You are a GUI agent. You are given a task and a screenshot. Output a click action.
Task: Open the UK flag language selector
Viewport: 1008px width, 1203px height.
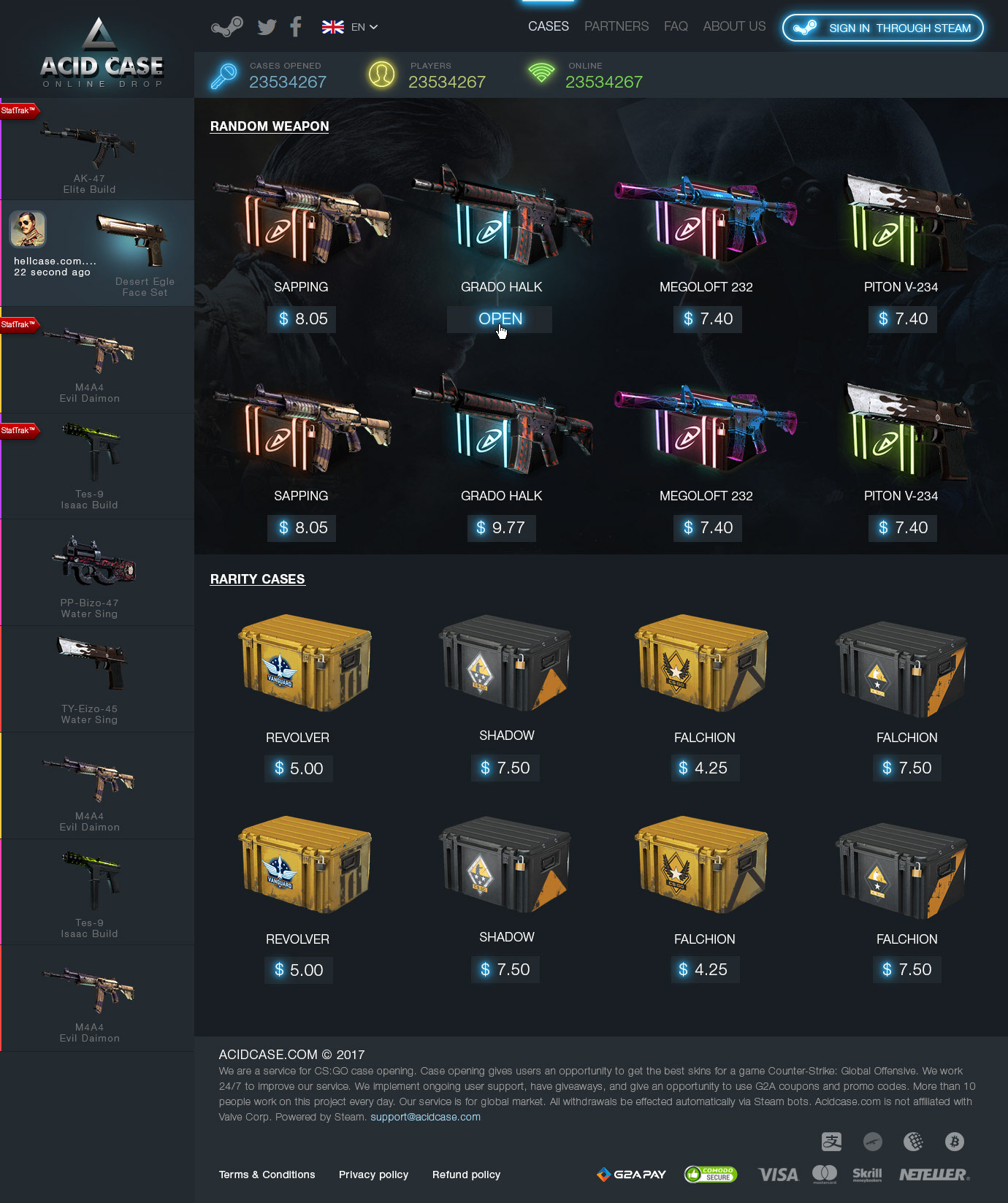[333, 27]
